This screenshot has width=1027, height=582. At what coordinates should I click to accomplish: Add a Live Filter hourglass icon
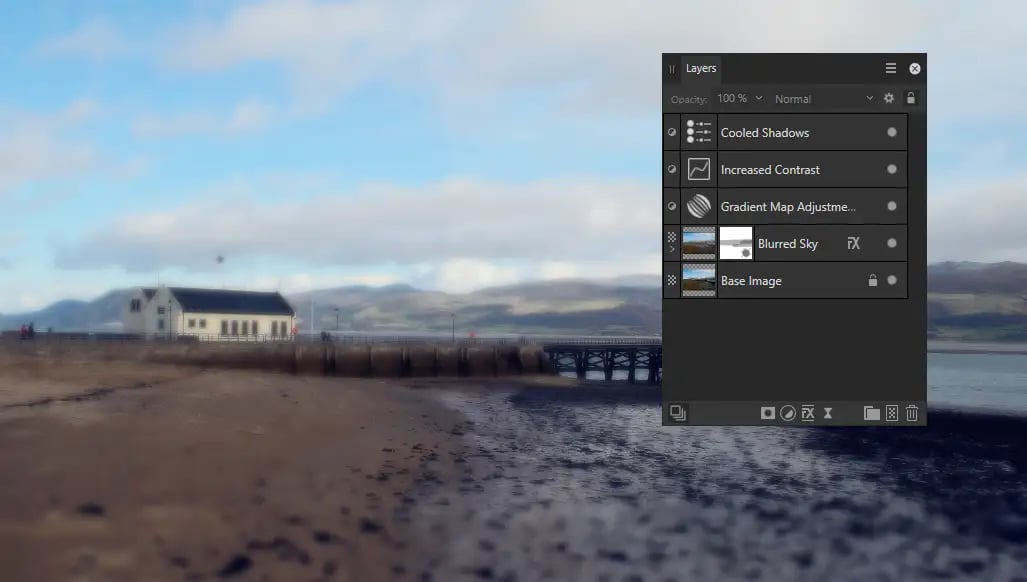point(828,413)
